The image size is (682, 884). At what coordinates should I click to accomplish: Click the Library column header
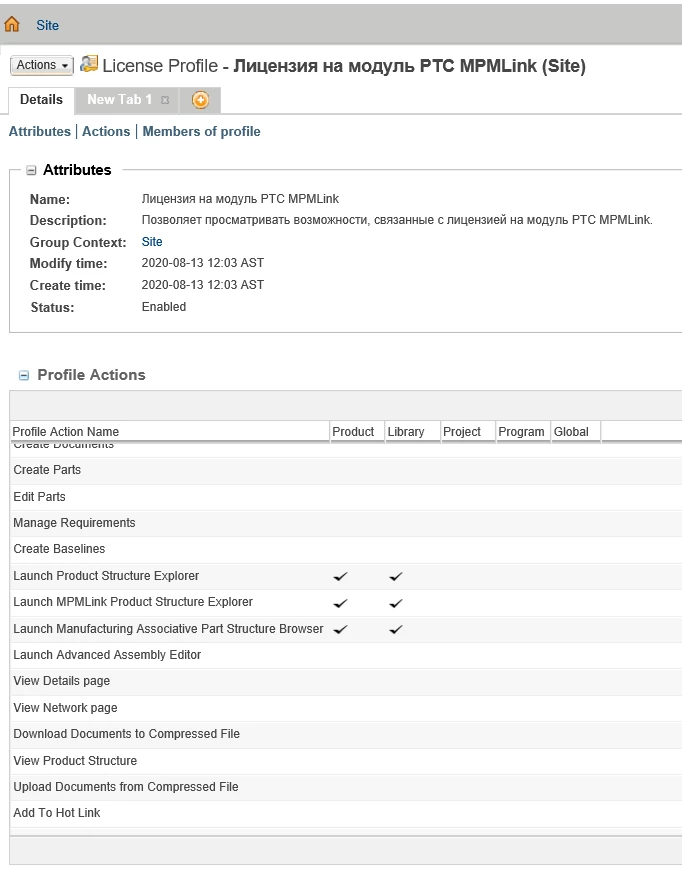(x=412, y=432)
